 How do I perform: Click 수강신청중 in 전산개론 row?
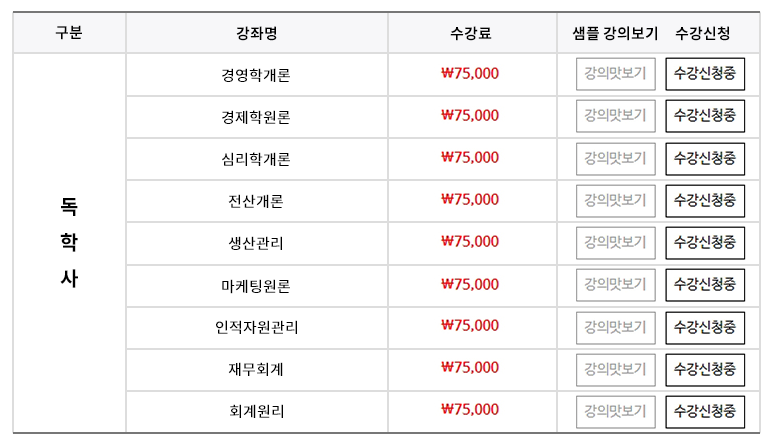coord(705,201)
